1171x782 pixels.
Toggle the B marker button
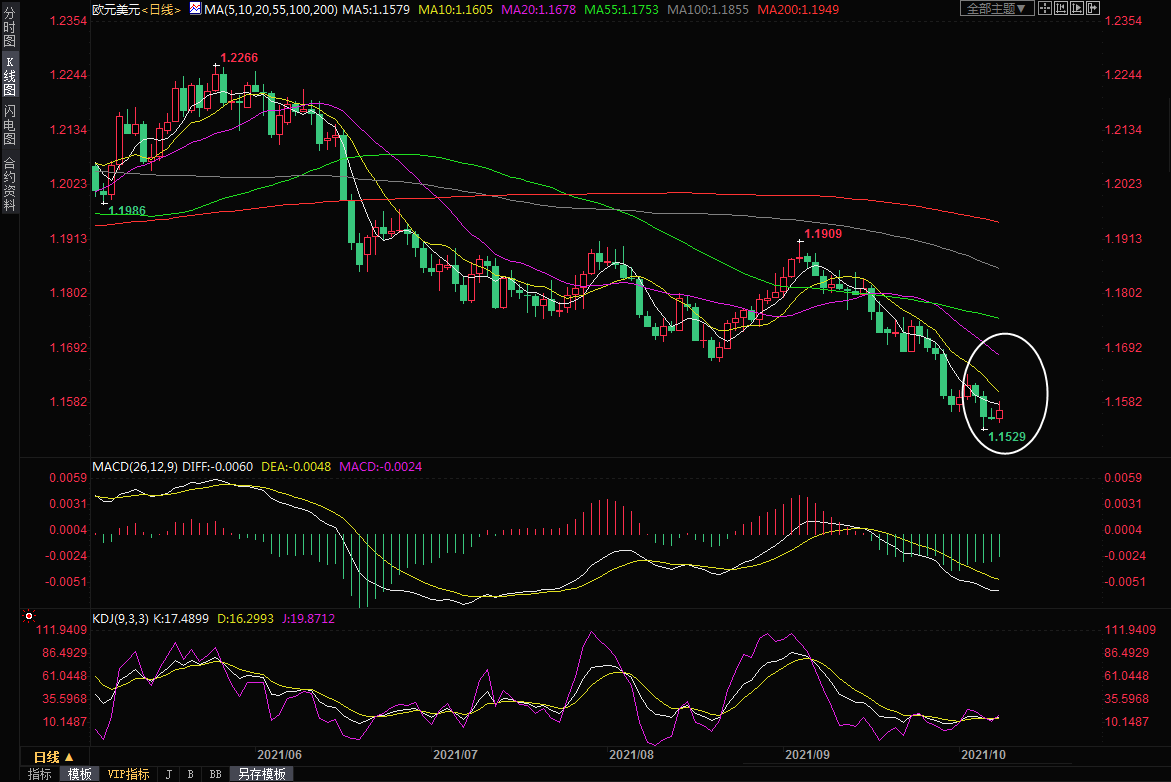[190, 774]
